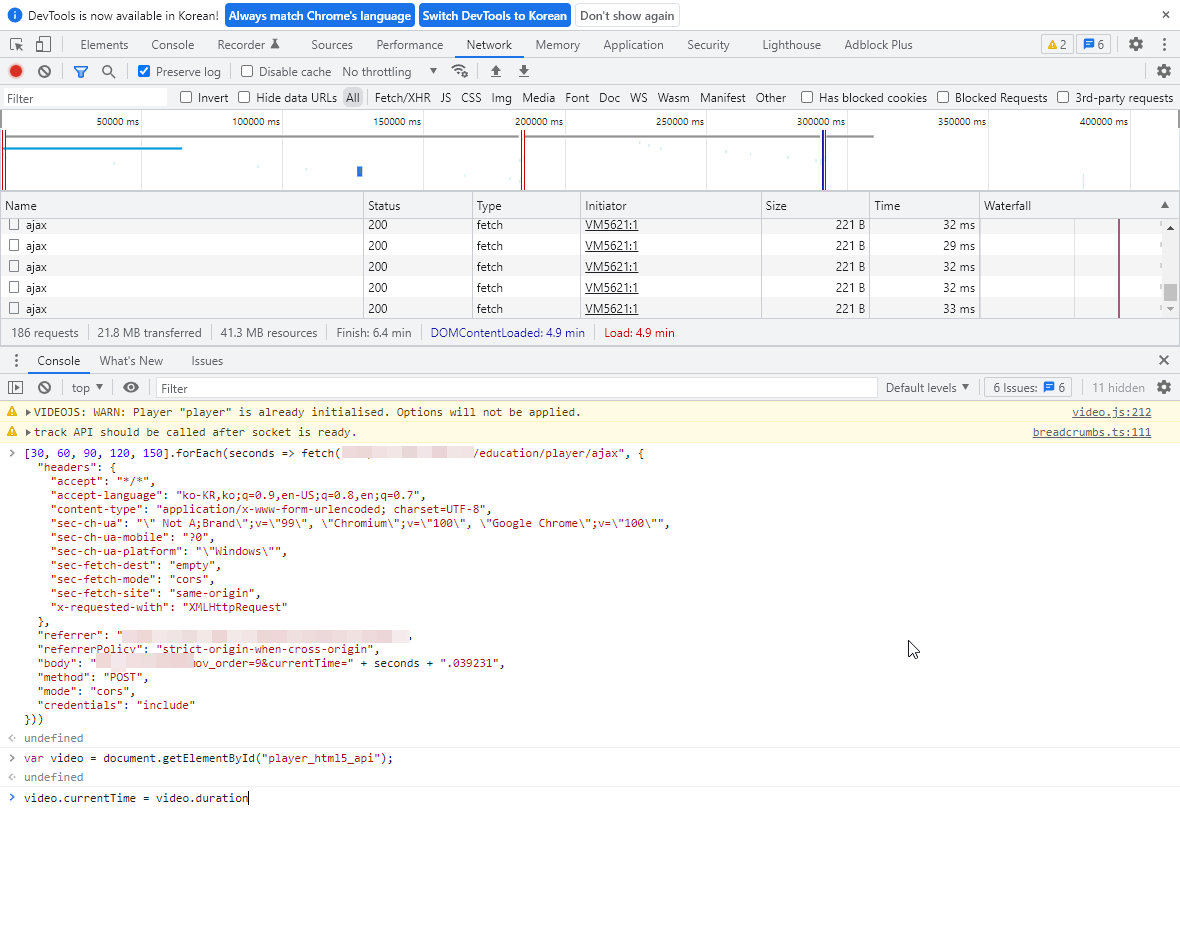Click Always match Chrome's language button
Screen dimensions: 1180x927
[320, 15]
